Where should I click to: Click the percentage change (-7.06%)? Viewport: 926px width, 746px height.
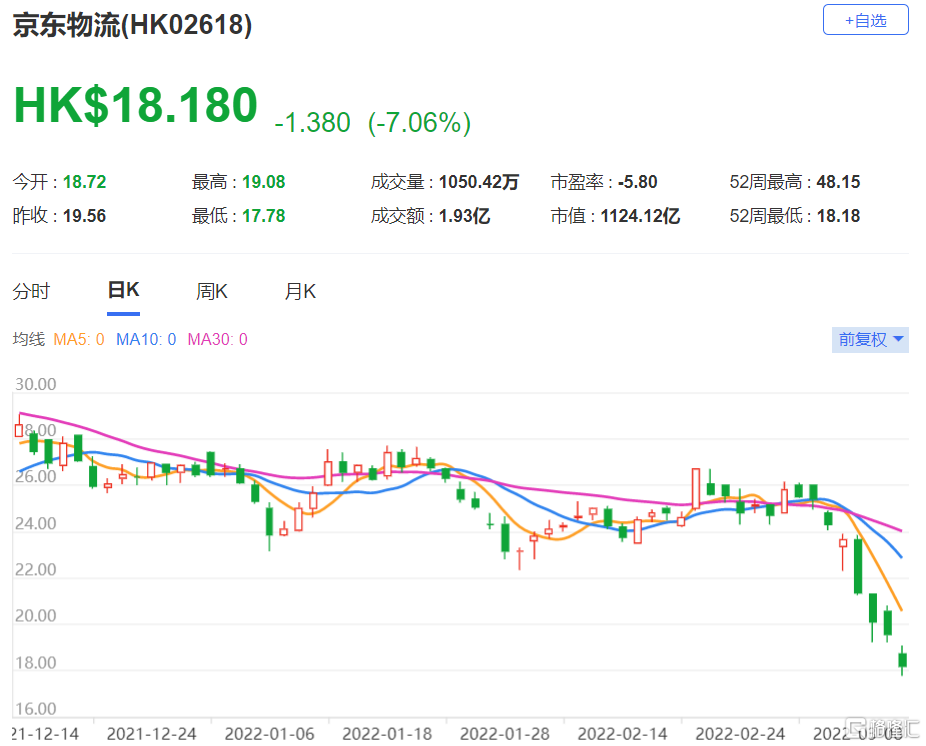(419, 123)
